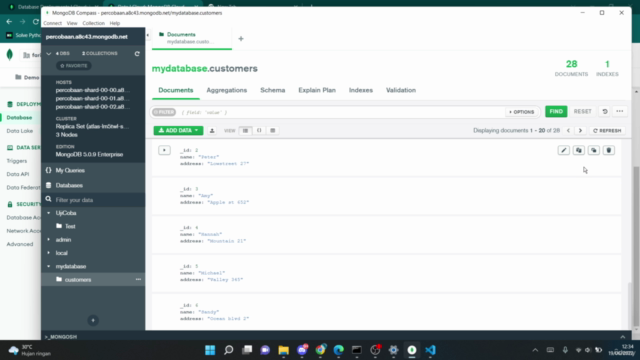Open Visual Studio Code from taskbar
The height and width of the screenshot is (360, 640).
pyautogui.click(x=430, y=350)
